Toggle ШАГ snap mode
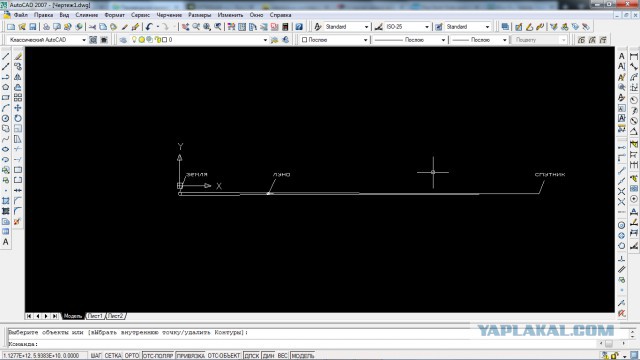This screenshot has height=360, width=640. coord(96,356)
